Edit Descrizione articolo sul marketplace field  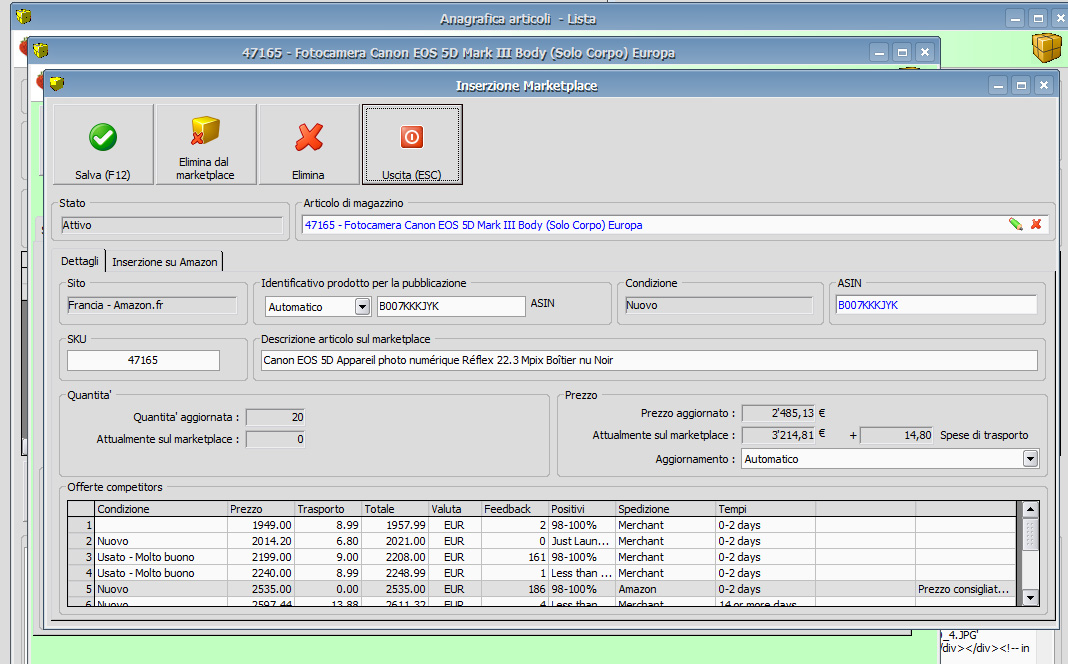648,360
